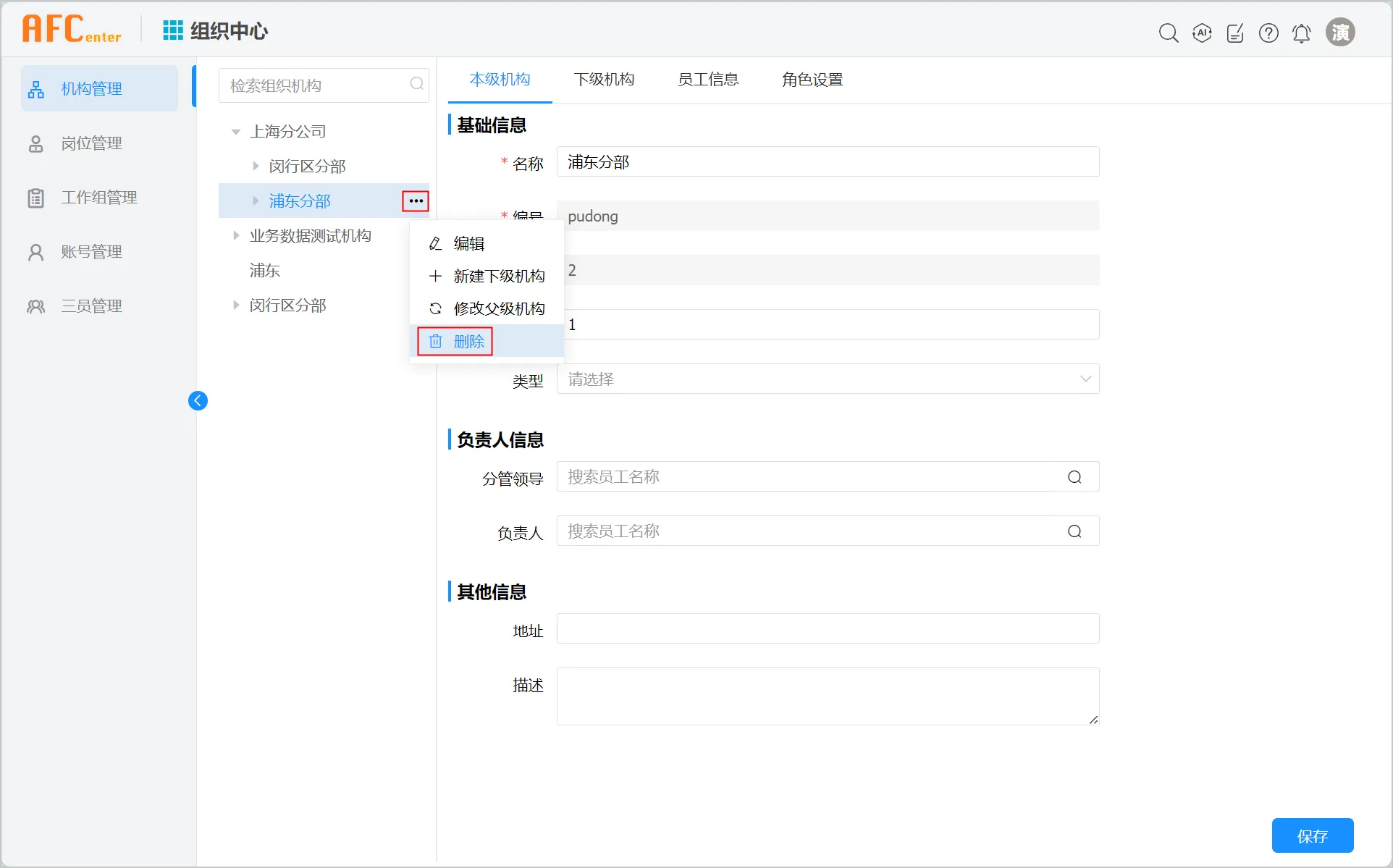Click the search icon in top header
This screenshot has height=868, width=1393.
pos(1168,33)
